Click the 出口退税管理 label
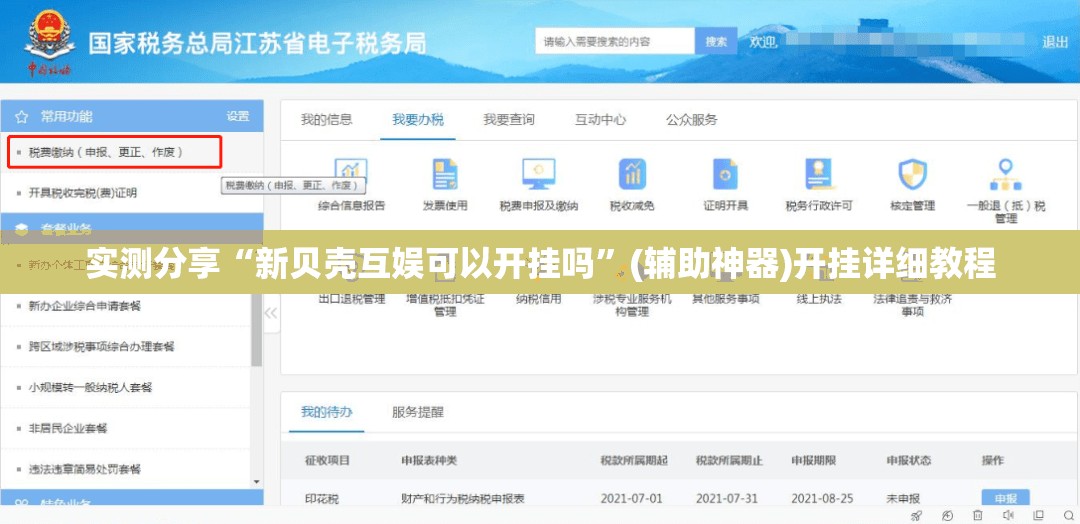The height and width of the screenshot is (524, 1080). pos(351,299)
